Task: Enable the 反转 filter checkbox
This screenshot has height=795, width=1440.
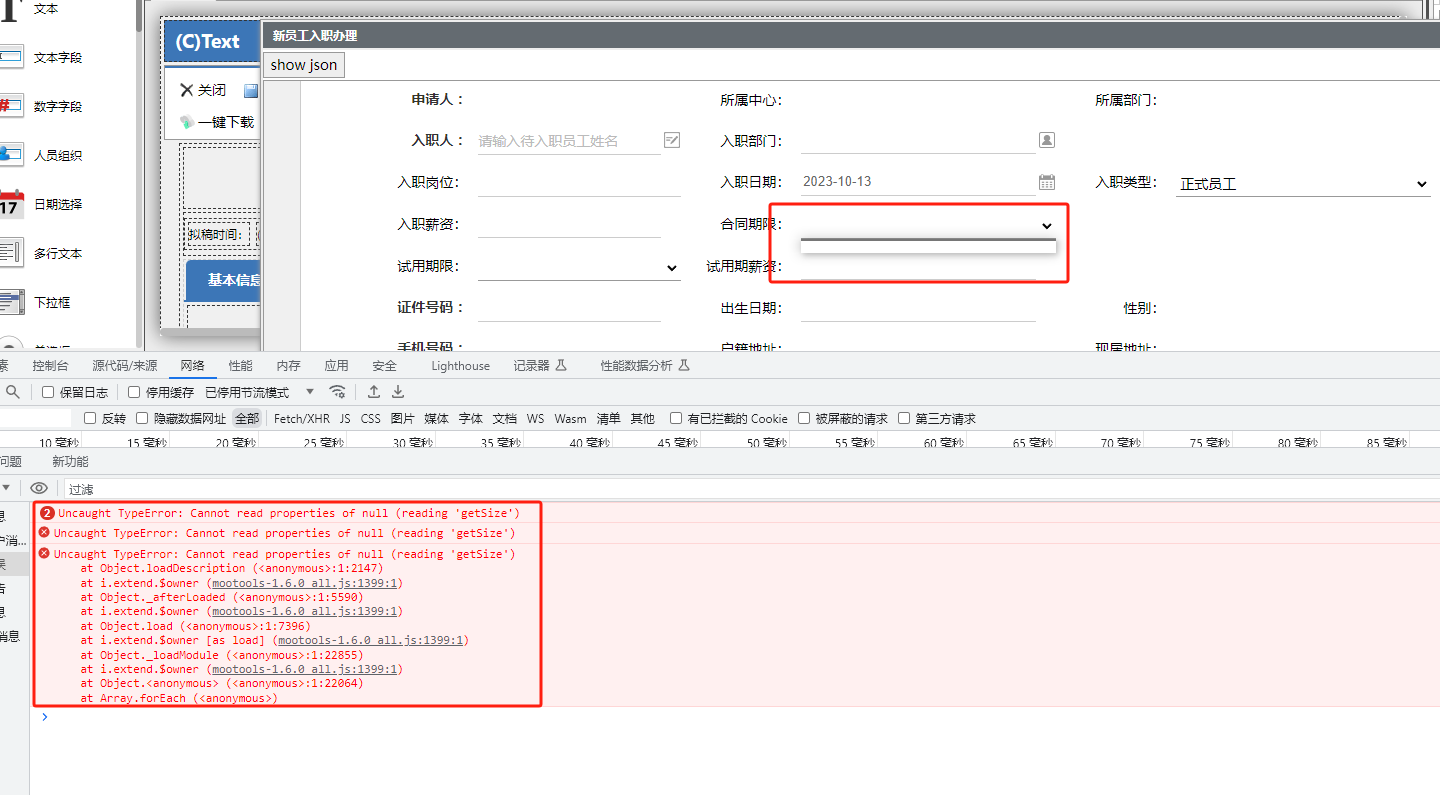Action: tap(90, 418)
